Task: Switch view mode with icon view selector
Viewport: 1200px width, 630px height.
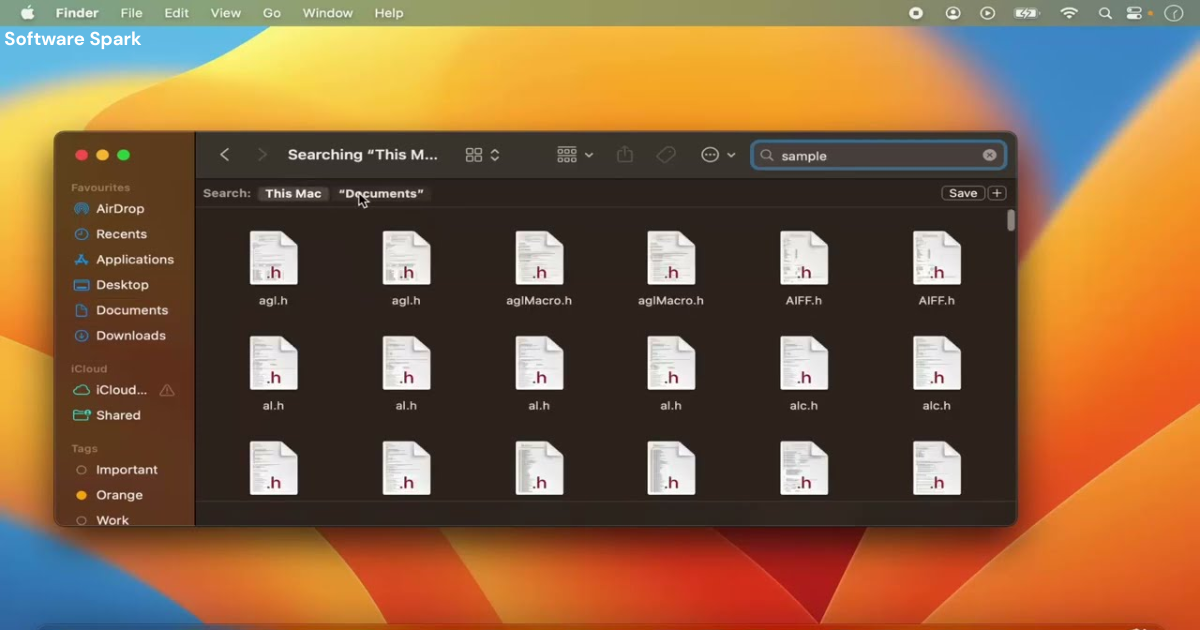Action: 483,155
